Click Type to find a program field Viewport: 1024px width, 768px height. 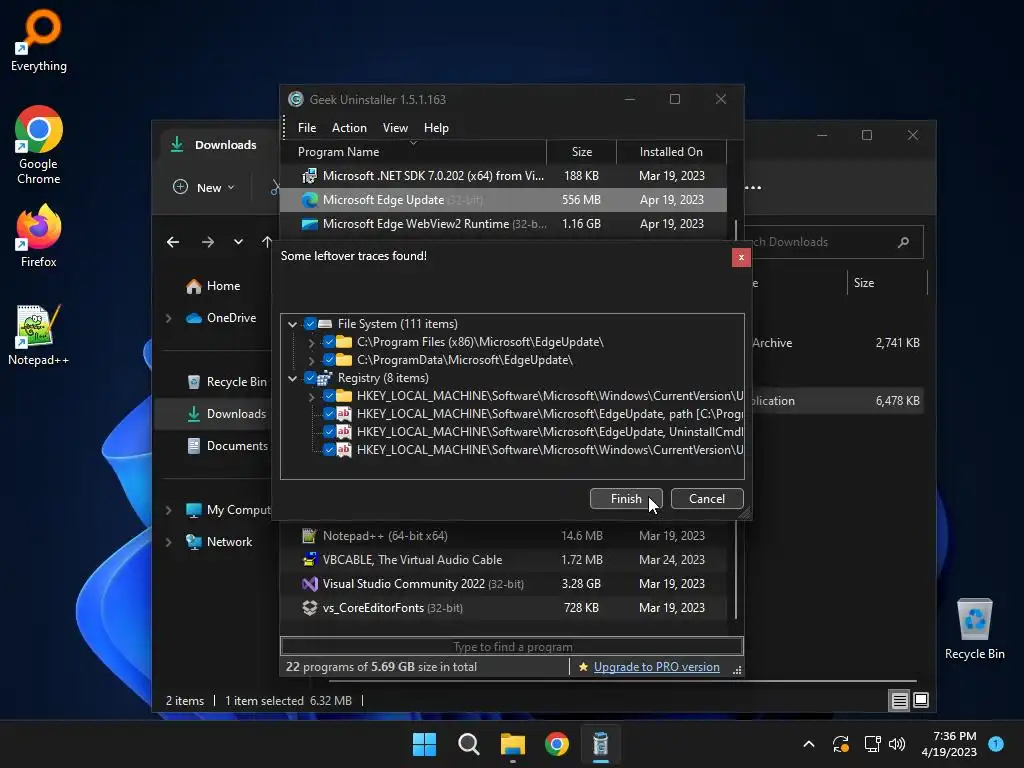pyautogui.click(x=511, y=647)
